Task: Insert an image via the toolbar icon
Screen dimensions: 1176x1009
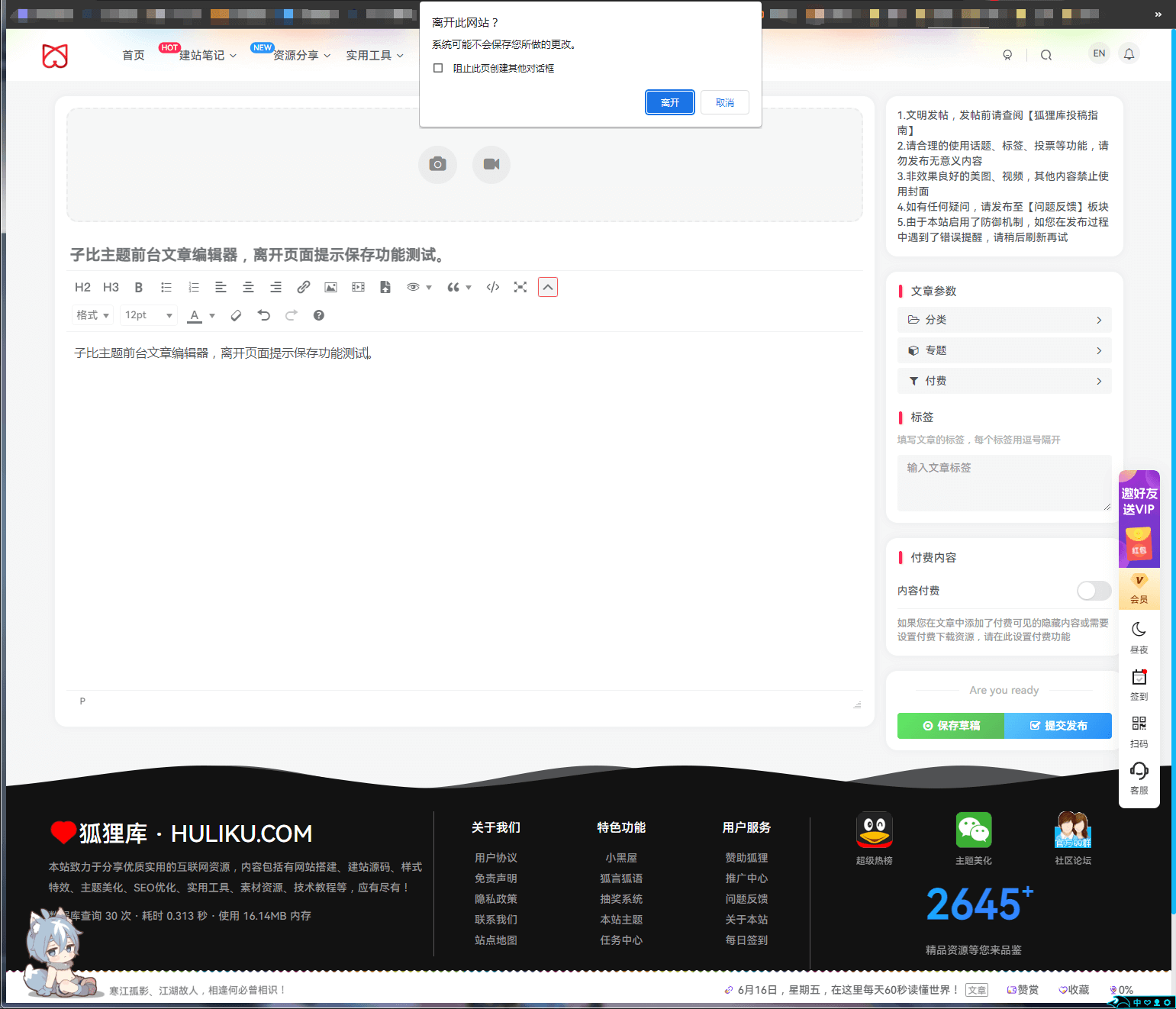Action: pos(330,287)
